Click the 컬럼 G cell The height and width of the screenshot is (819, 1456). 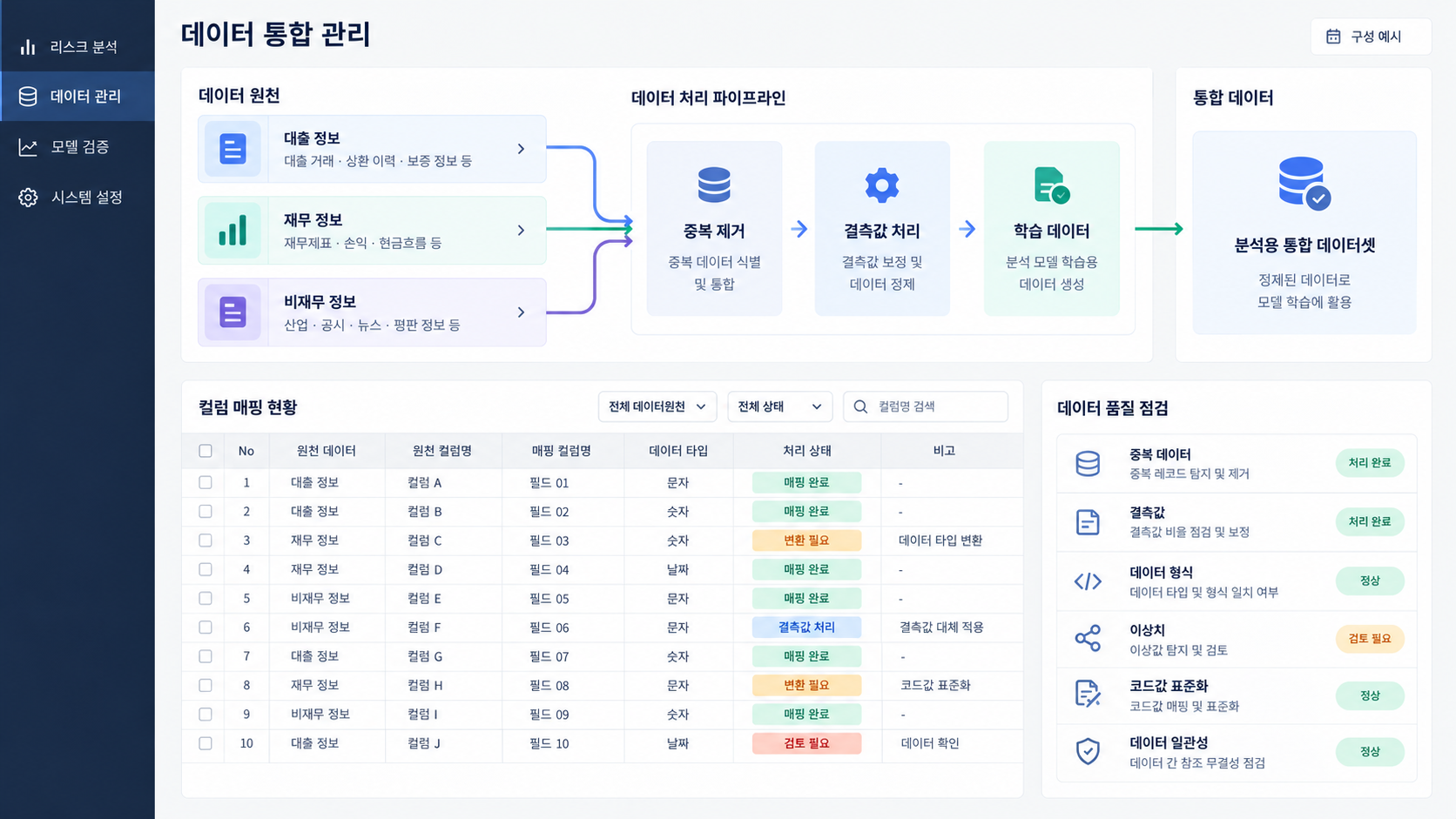pyautogui.click(x=425, y=656)
